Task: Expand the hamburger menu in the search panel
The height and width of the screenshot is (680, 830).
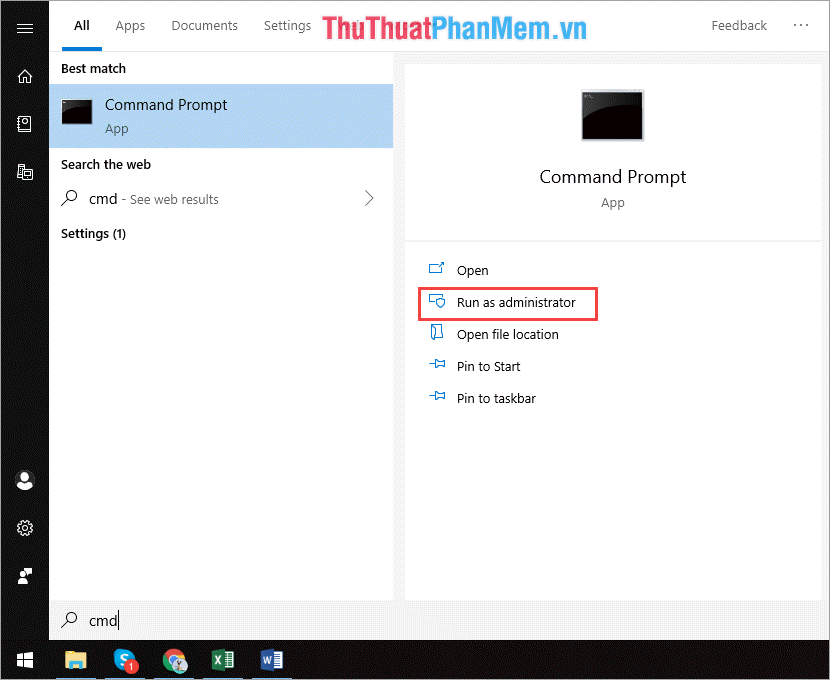Action: tap(24, 27)
